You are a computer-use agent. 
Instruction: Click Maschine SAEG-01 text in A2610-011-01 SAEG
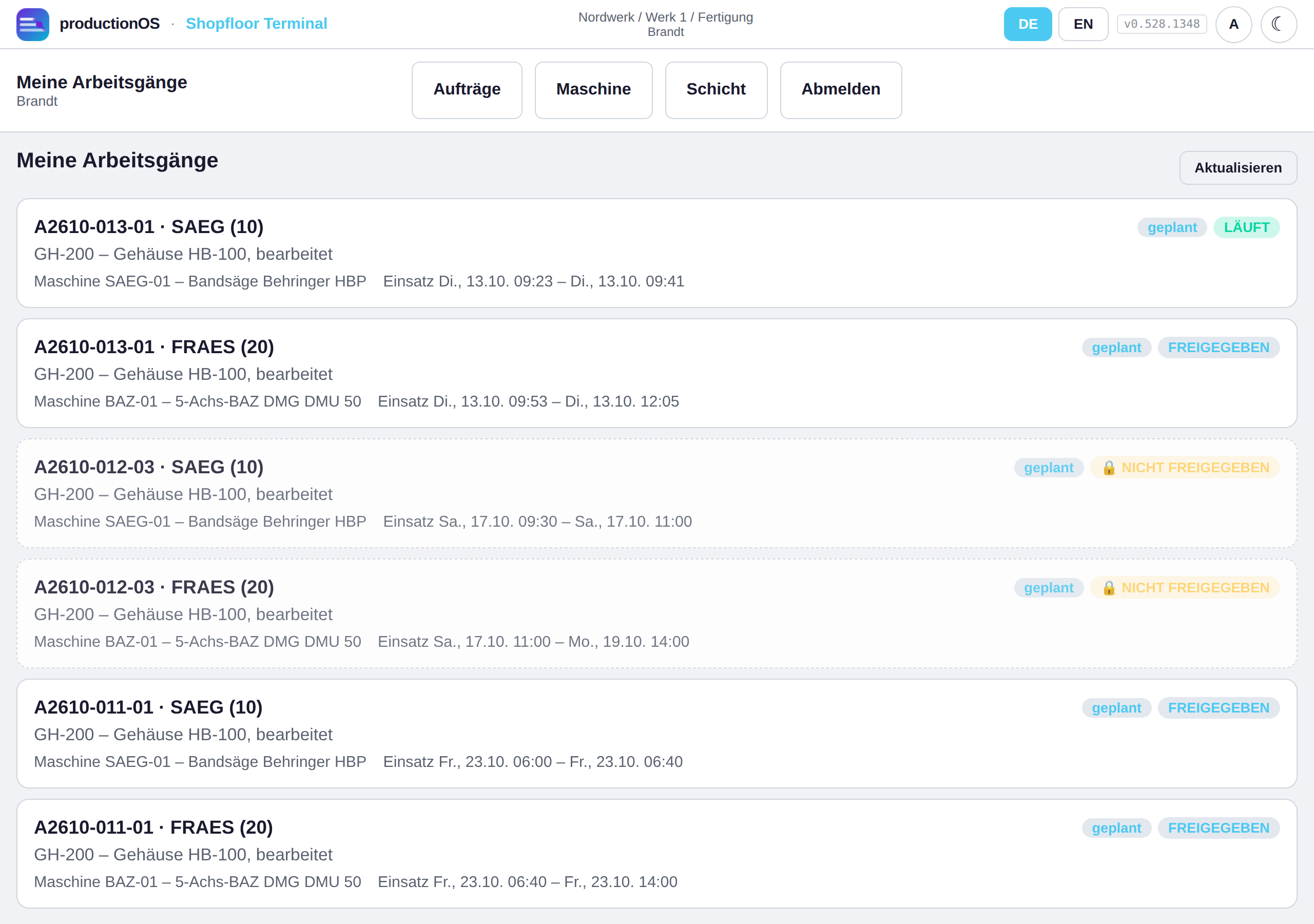[200, 762]
